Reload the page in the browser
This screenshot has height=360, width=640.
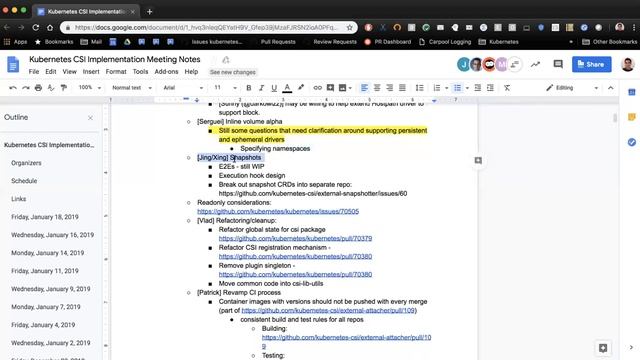click(36, 27)
